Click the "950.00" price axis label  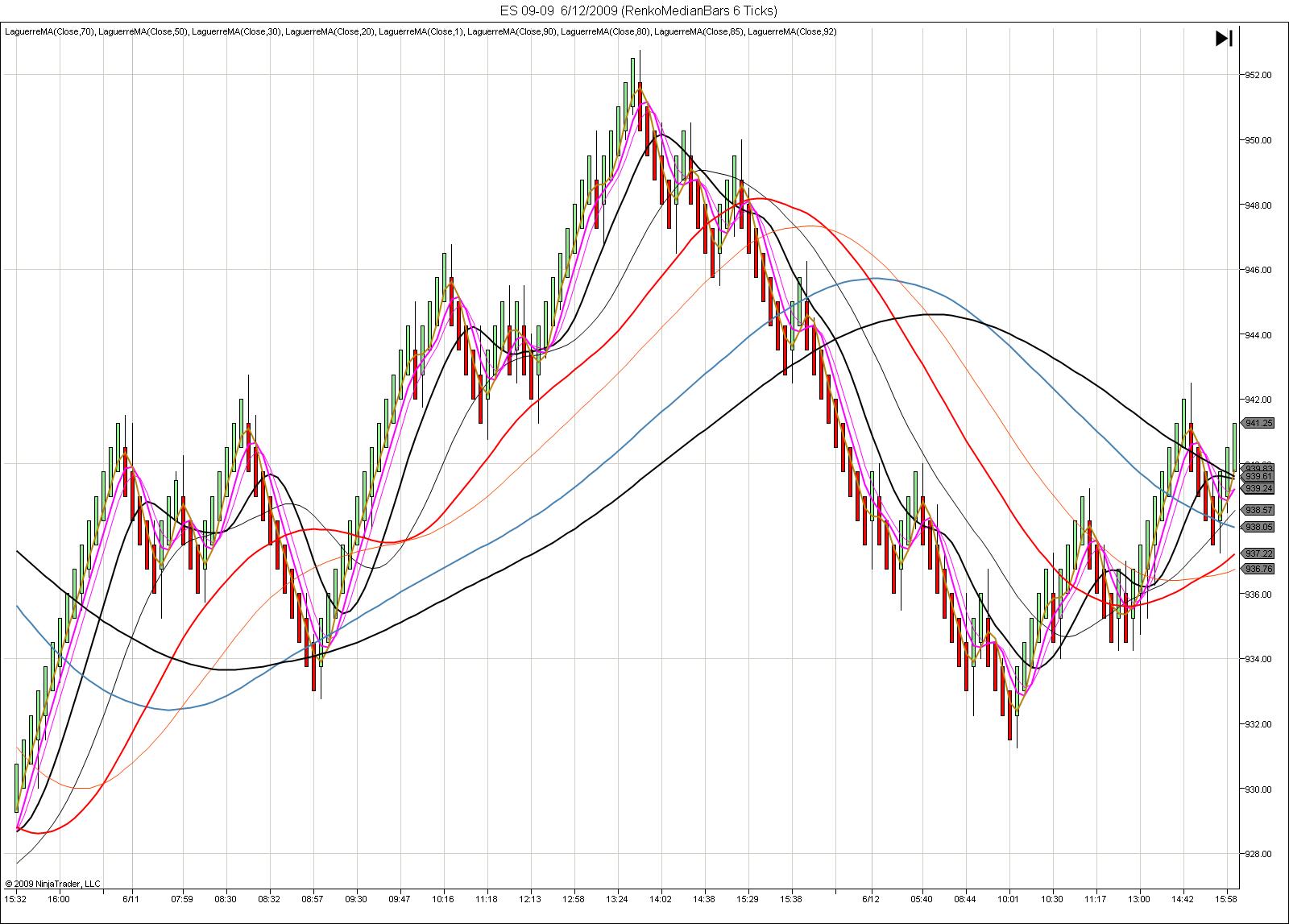pos(1259,140)
